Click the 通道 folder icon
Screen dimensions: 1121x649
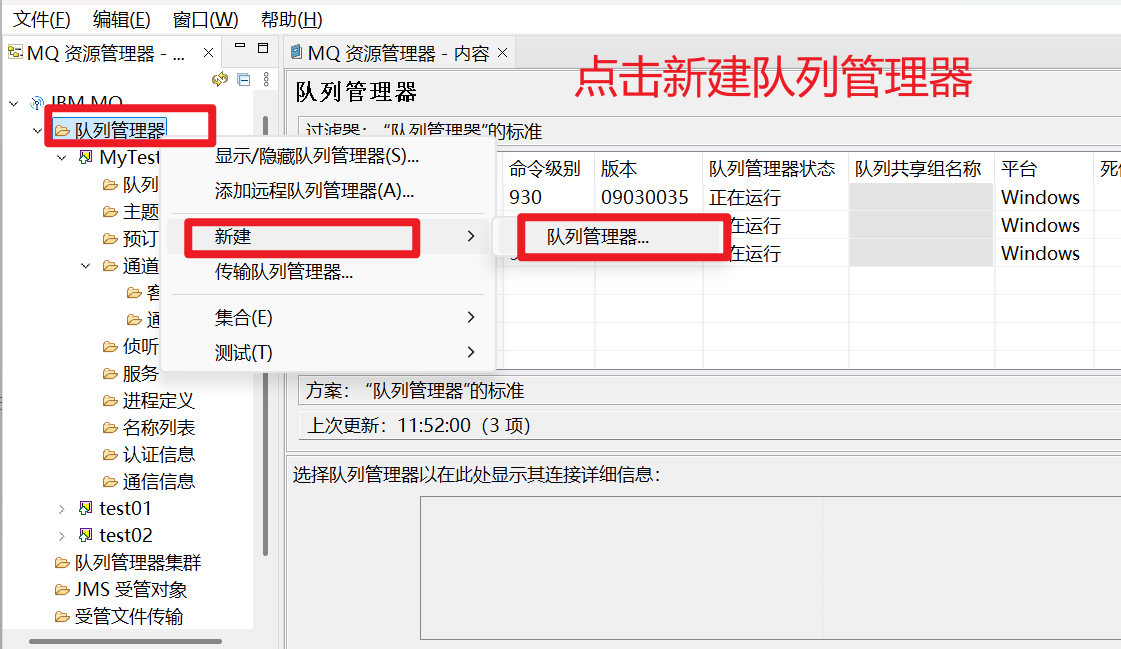110,266
